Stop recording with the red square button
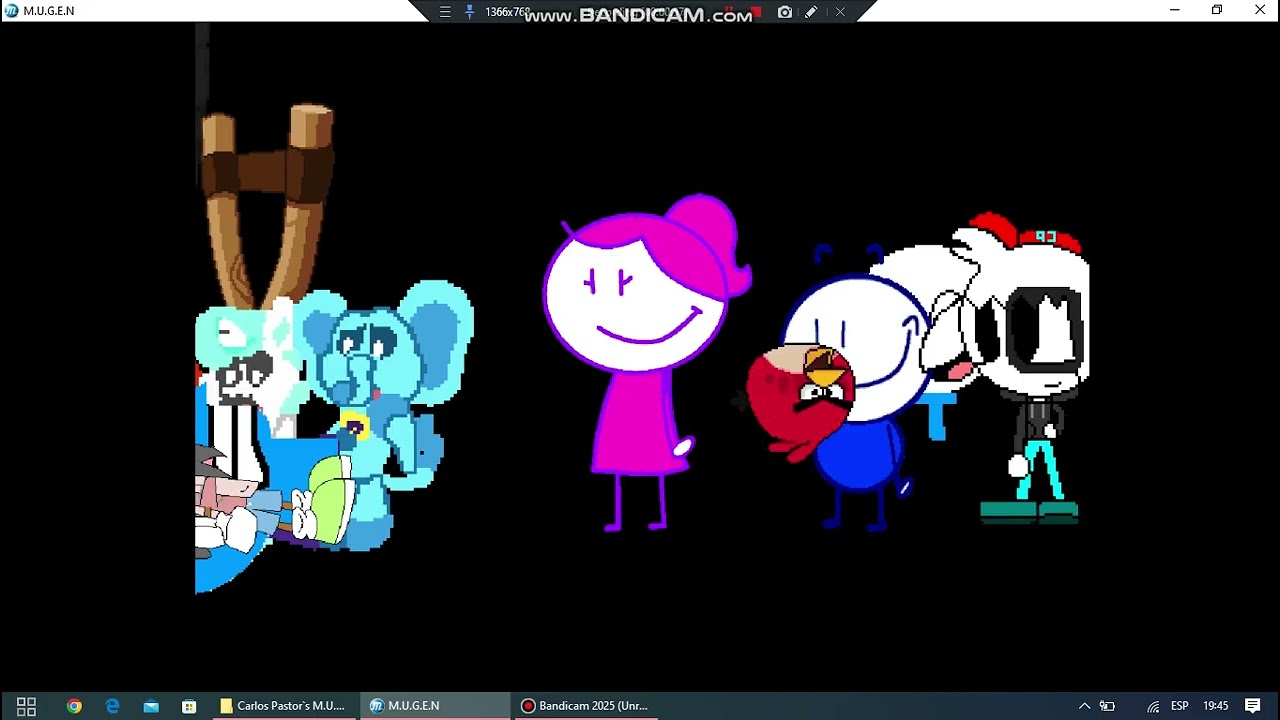The image size is (1280, 720). point(756,12)
